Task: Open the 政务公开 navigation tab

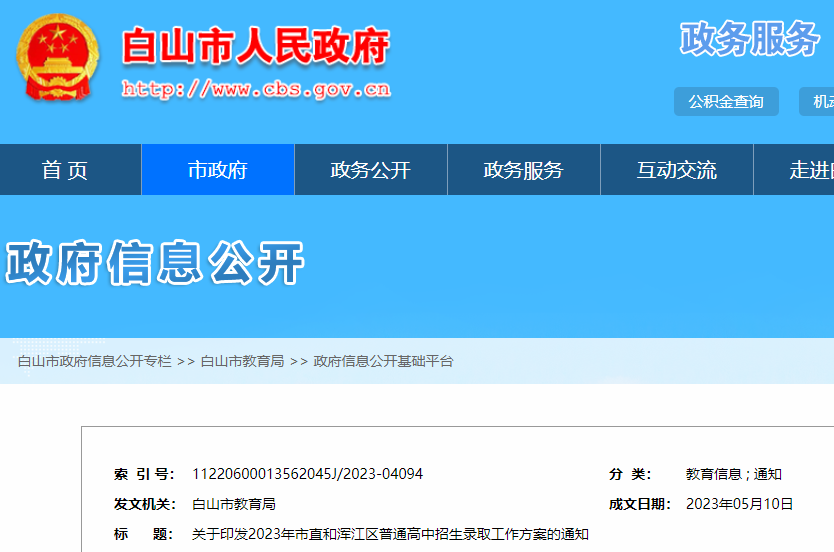Action: click(371, 170)
